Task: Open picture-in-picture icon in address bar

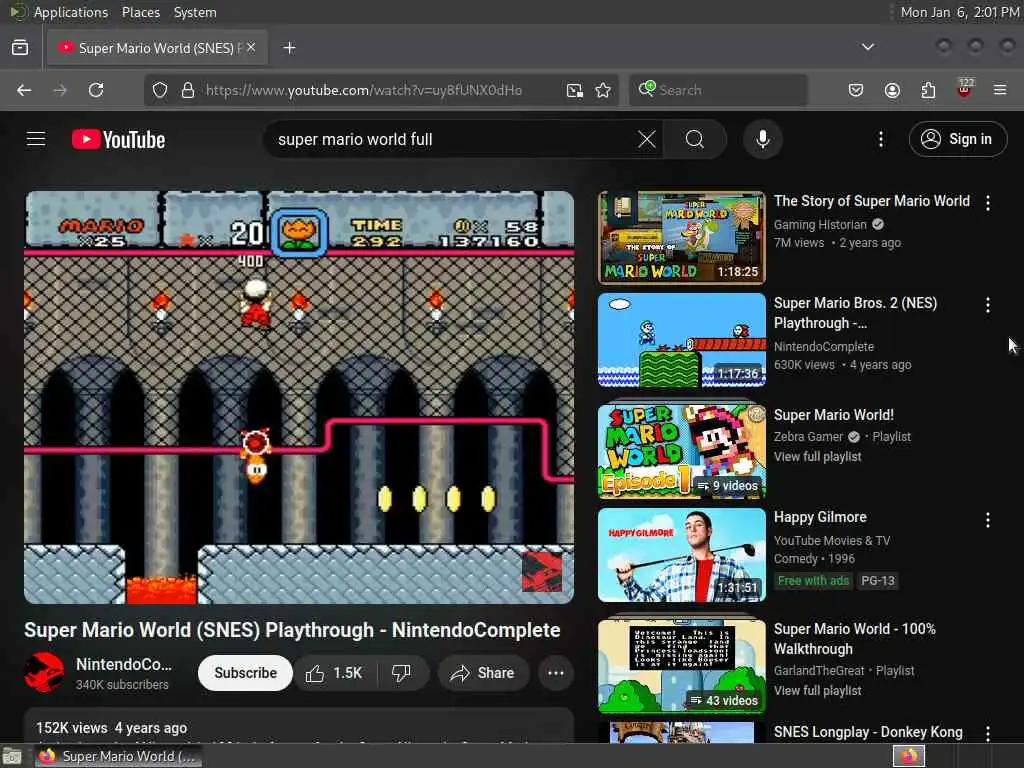Action: tap(574, 90)
